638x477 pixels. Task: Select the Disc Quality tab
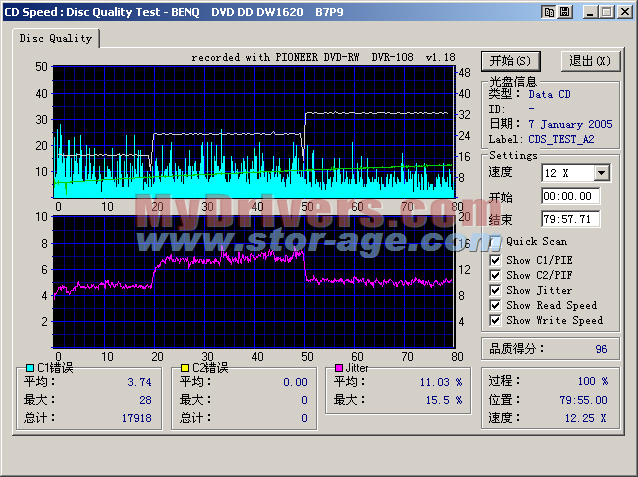56,38
